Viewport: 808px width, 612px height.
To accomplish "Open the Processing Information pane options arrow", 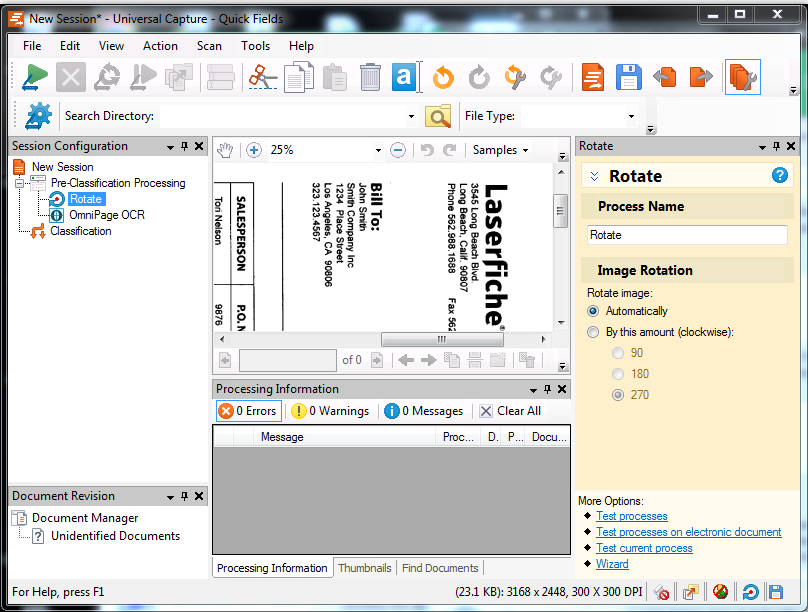I will (533, 389).
